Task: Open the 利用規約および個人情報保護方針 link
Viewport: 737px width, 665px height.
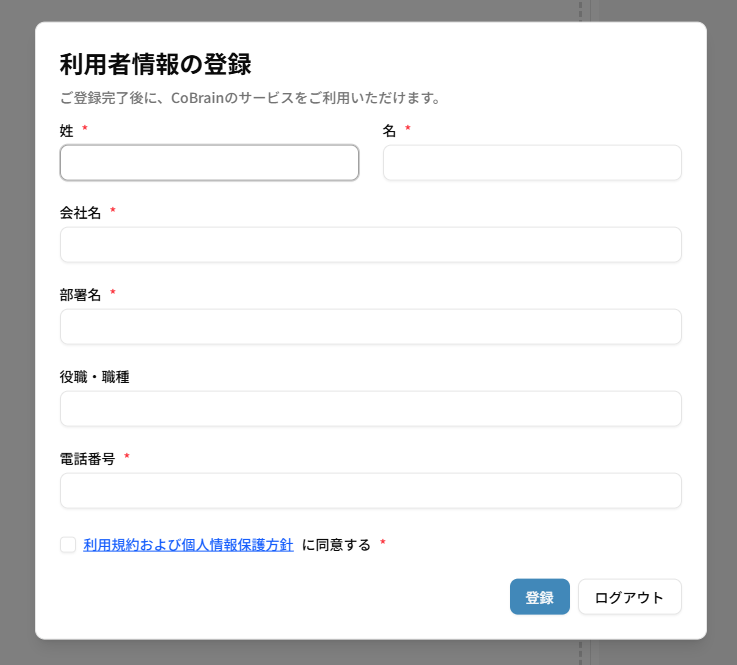Action: click(x=188, y=545)
